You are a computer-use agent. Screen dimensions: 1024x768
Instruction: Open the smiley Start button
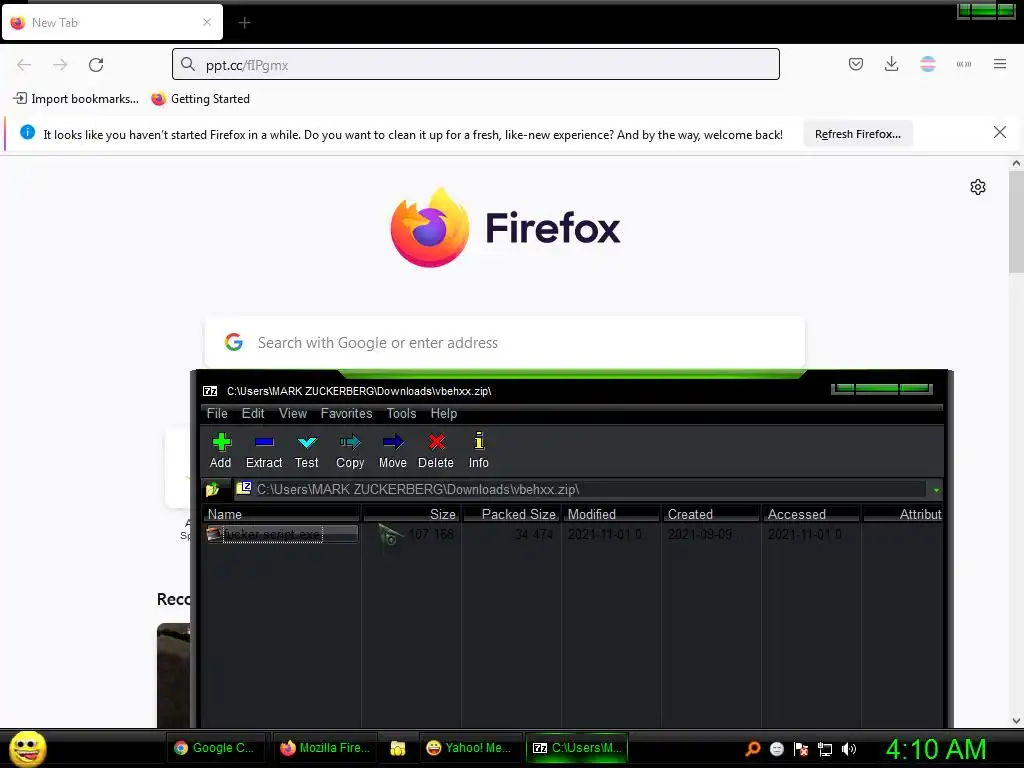tap(27, 748)
